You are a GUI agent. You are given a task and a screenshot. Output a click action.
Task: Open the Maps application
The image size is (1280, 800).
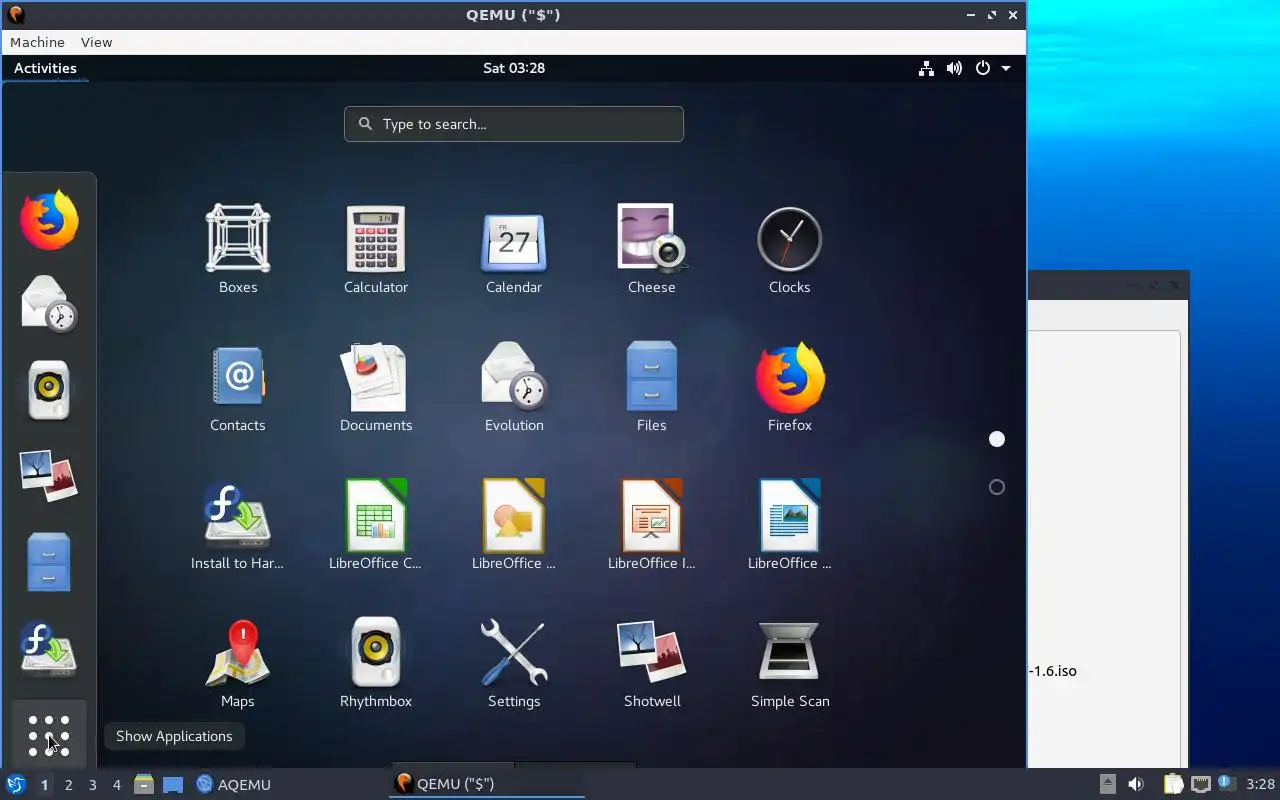238,663
